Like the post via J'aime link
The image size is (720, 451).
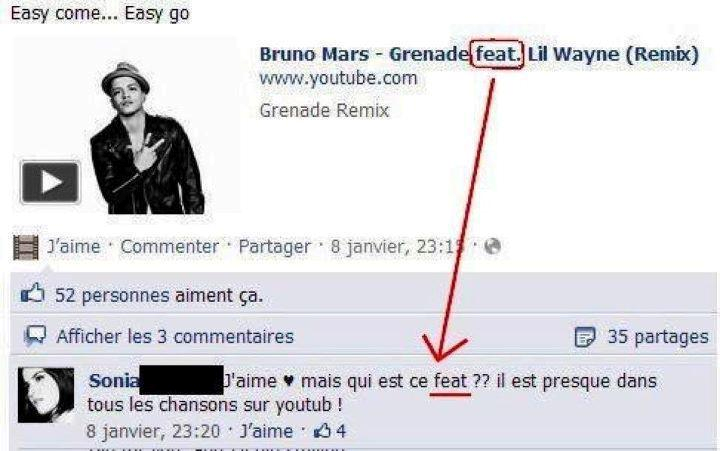point(74,247)
